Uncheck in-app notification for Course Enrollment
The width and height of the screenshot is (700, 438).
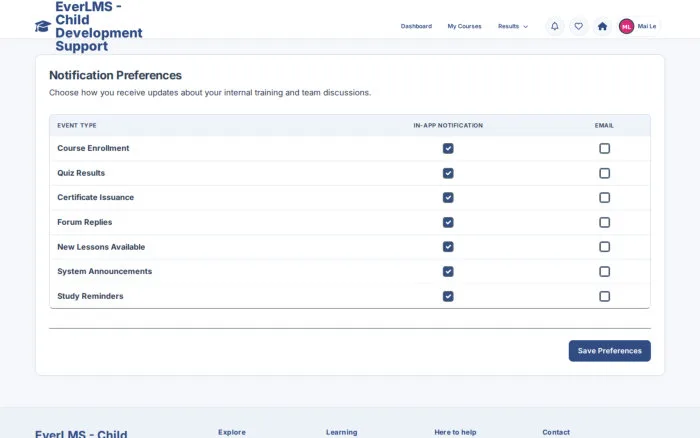(448, 148)
